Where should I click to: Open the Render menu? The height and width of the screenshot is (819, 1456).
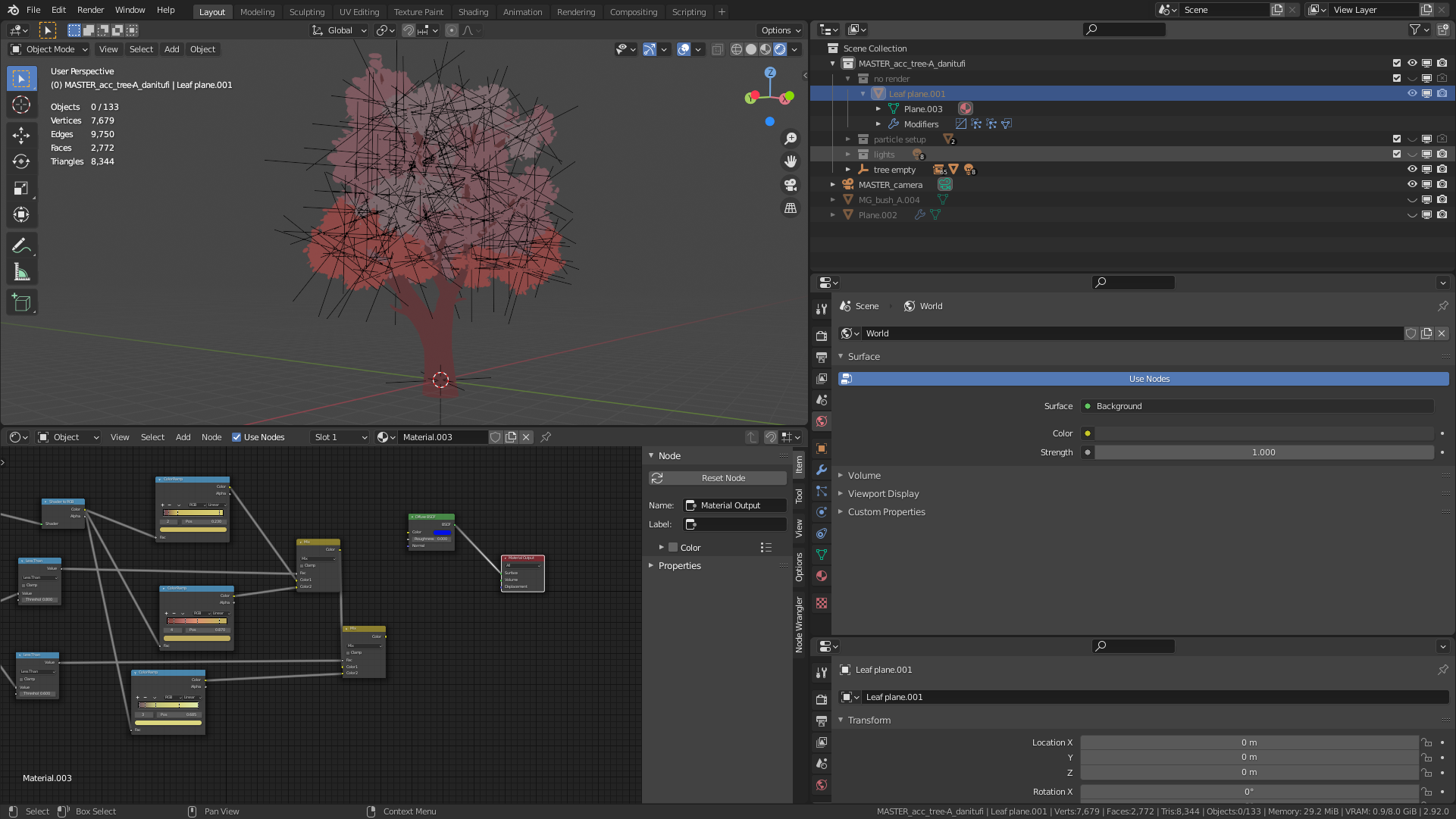click(90, 10)
